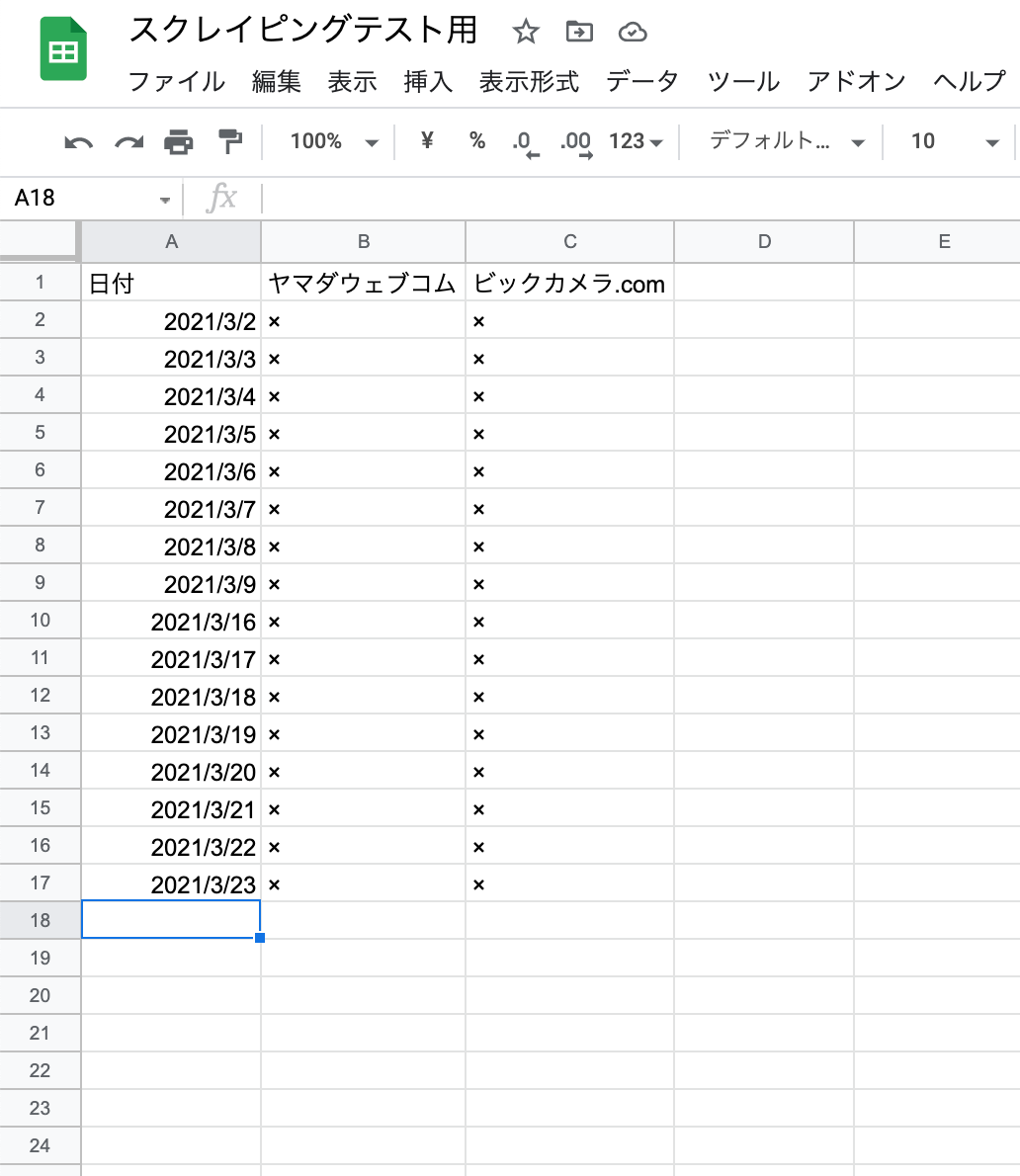
Task: Apply yen currency format
Action: pyautogui.click(x=427, y=140)
